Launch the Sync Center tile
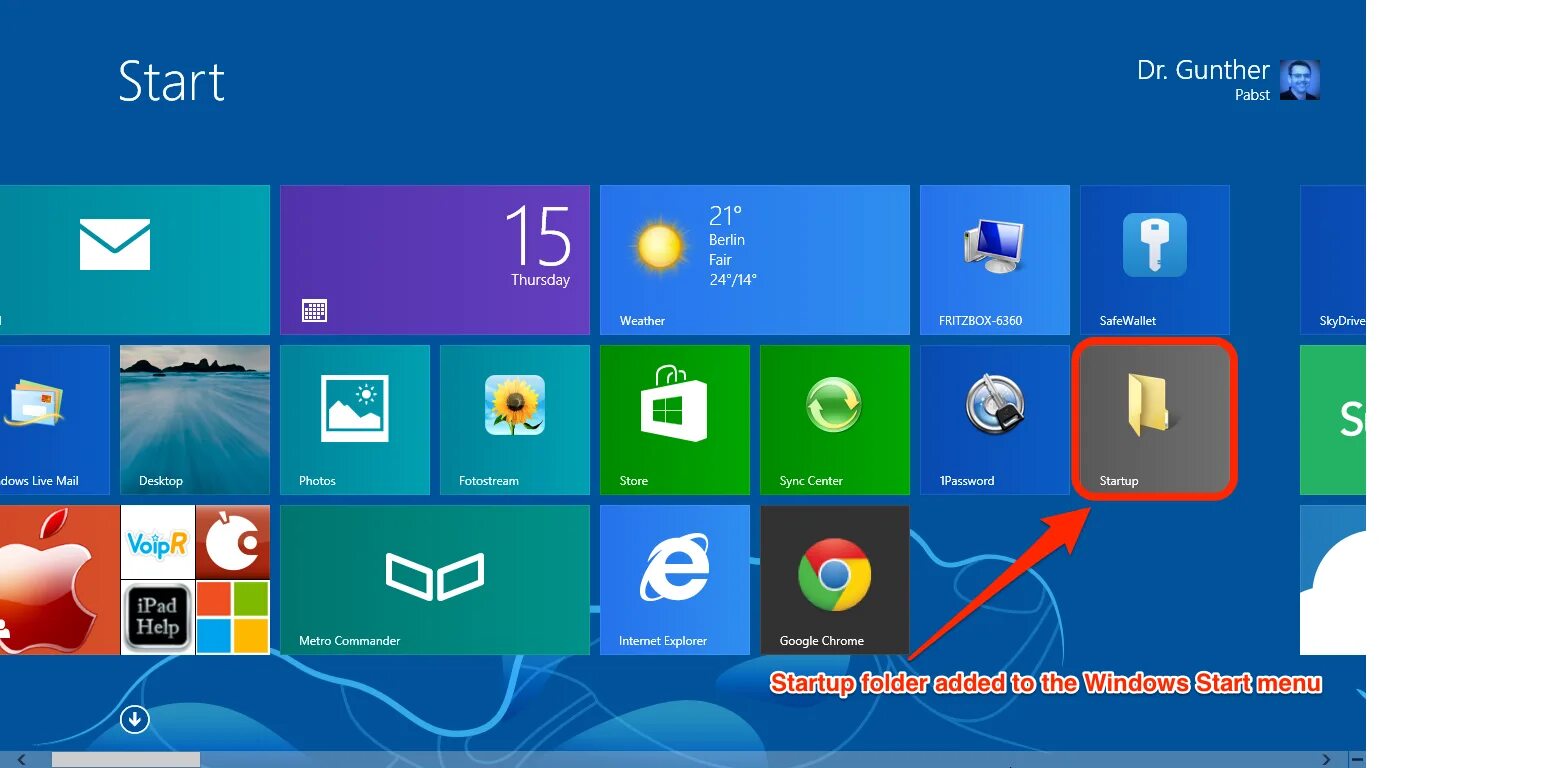Image resolution: width=1568 pixels, height=768 pixels. (x=835, y=420)
